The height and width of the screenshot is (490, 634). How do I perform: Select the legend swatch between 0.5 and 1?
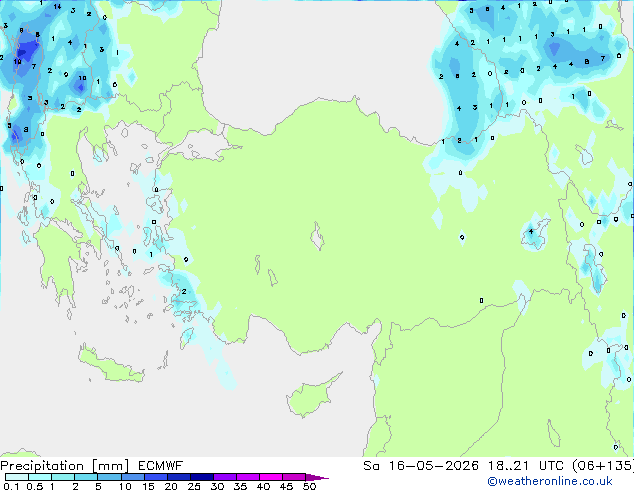[40, 477]
